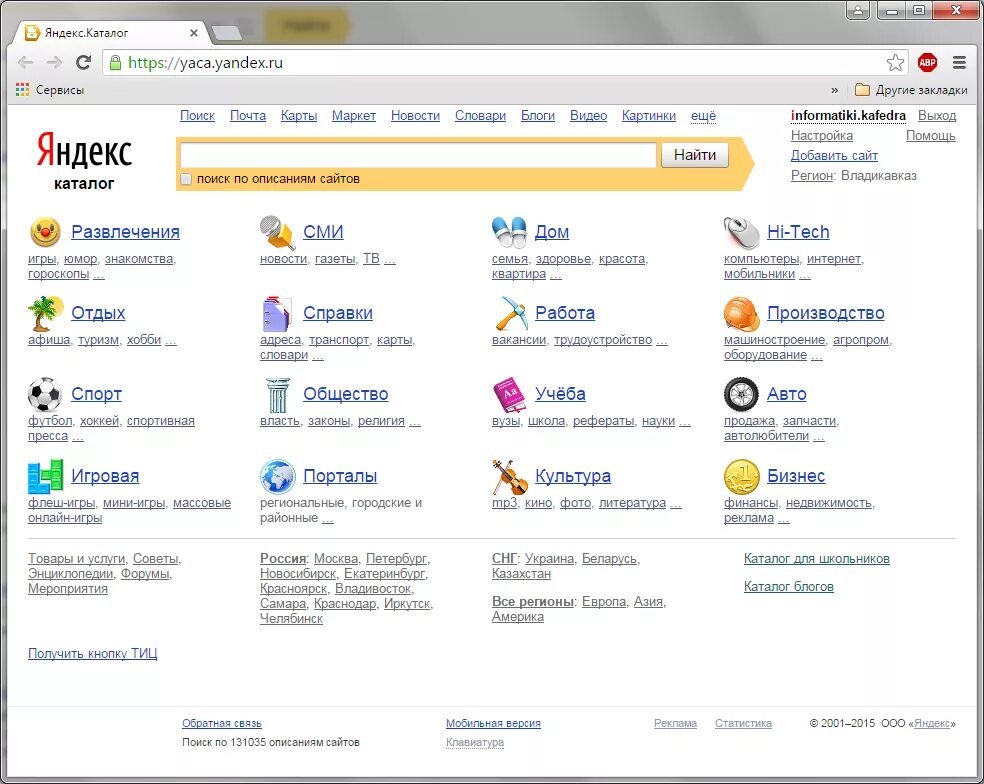The image size is (984, 784).
Task: Click the Авто wheel icon
Action: (741, 394)
